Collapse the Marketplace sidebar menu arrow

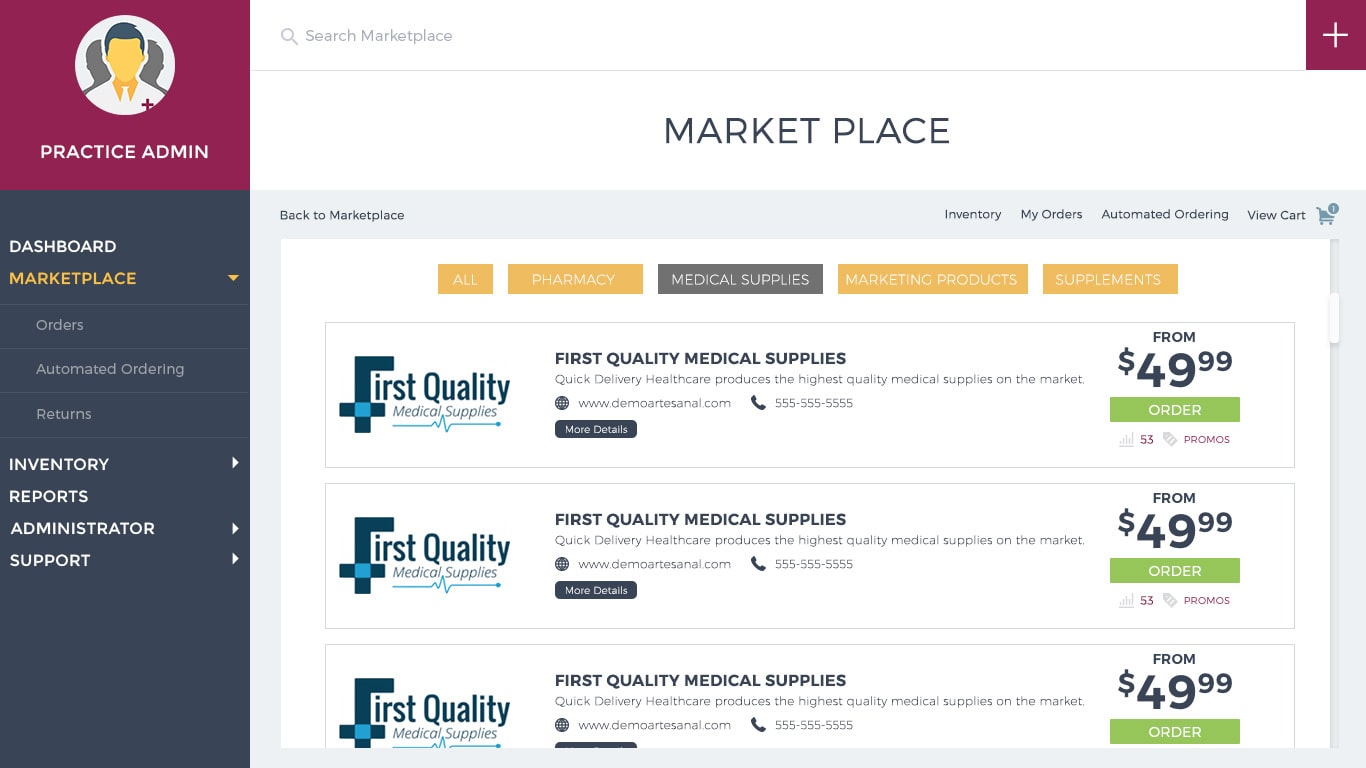(x=233, y=278)
